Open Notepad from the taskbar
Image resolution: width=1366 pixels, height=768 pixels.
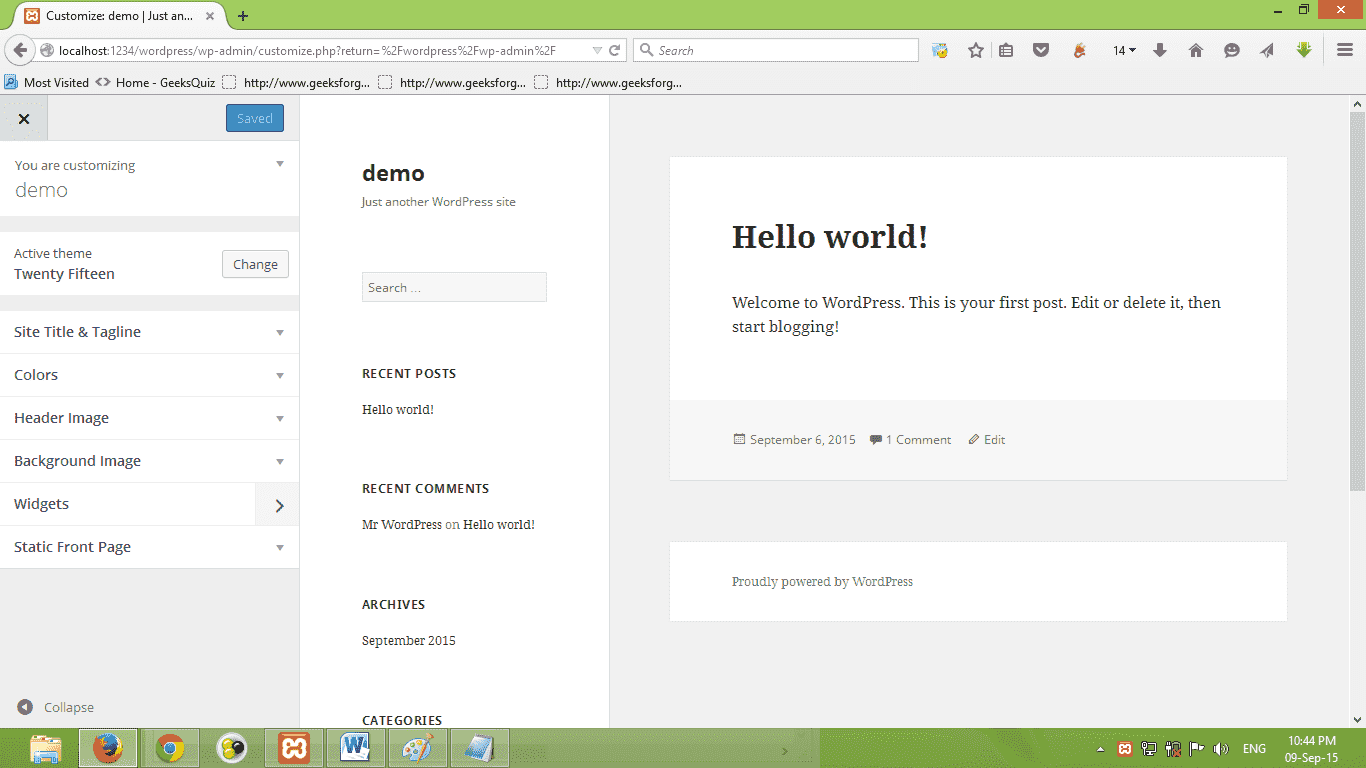tap(480, 748)
